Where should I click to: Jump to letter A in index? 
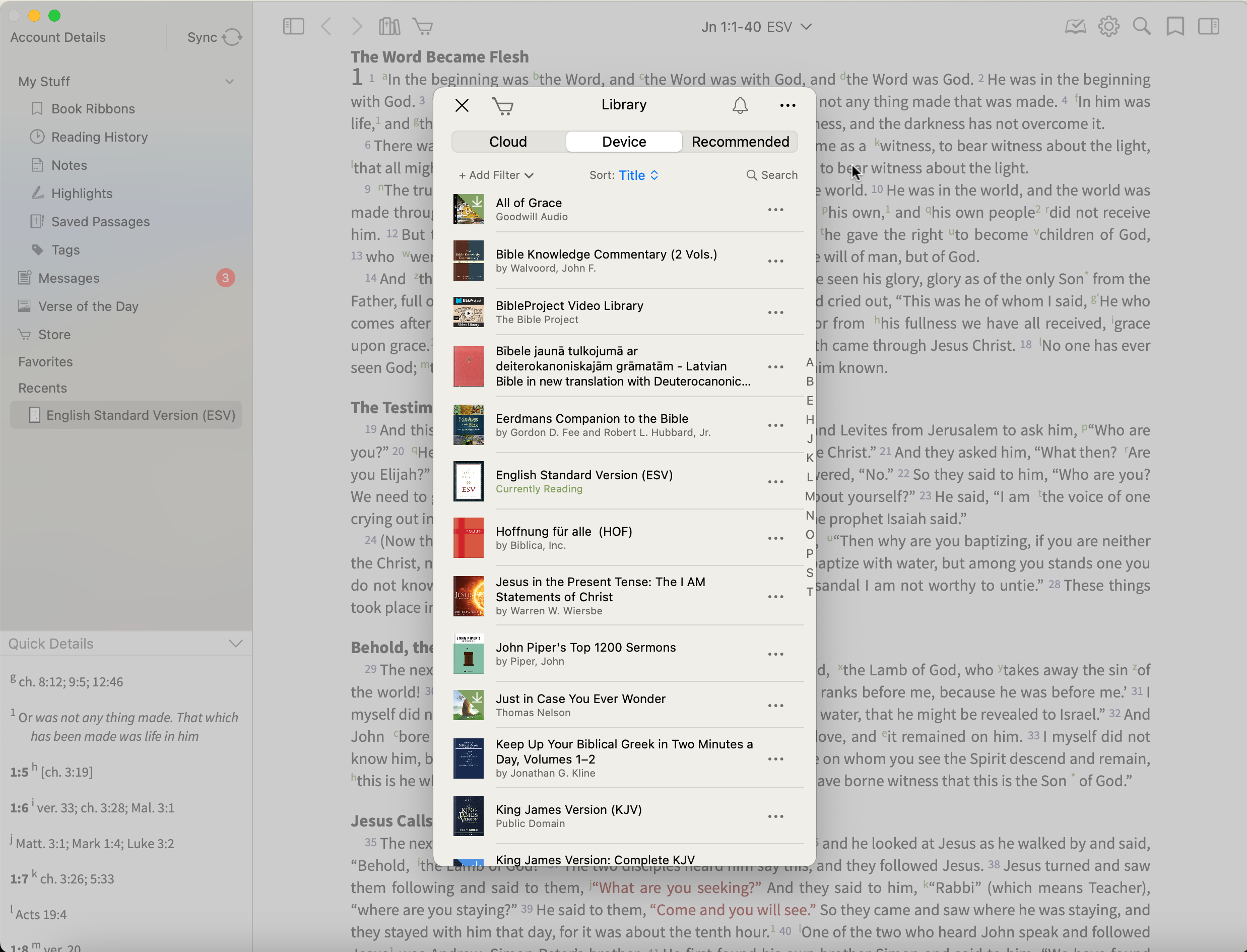pos(810,363)
